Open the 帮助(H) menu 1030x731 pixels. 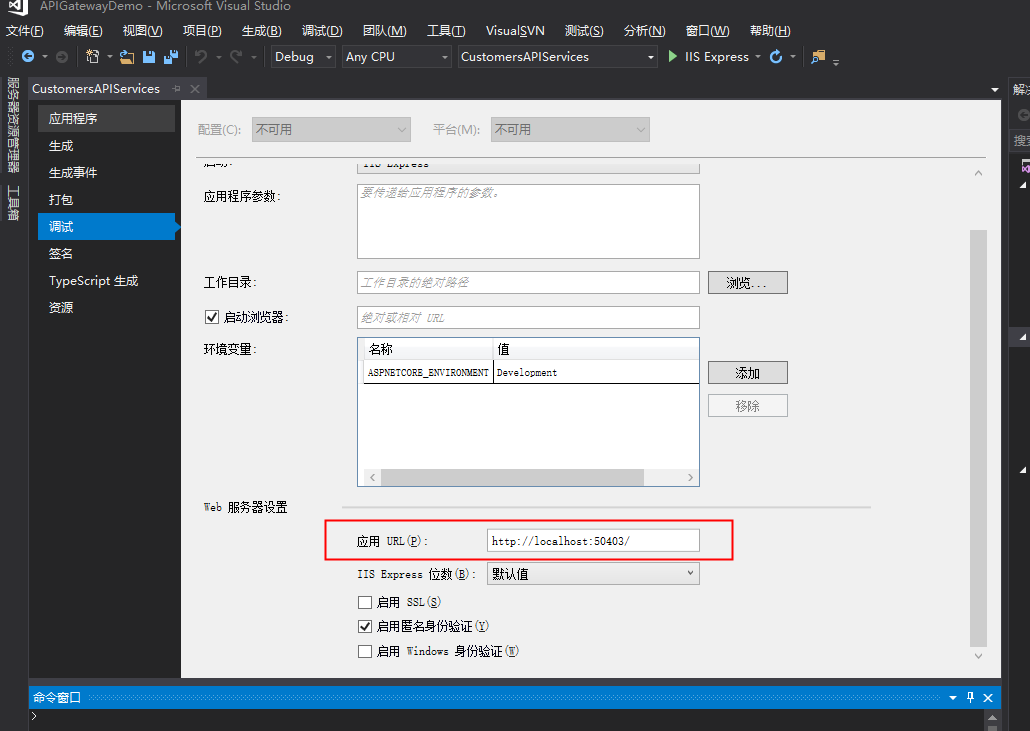pyautogui.click(x=770, y=31)
